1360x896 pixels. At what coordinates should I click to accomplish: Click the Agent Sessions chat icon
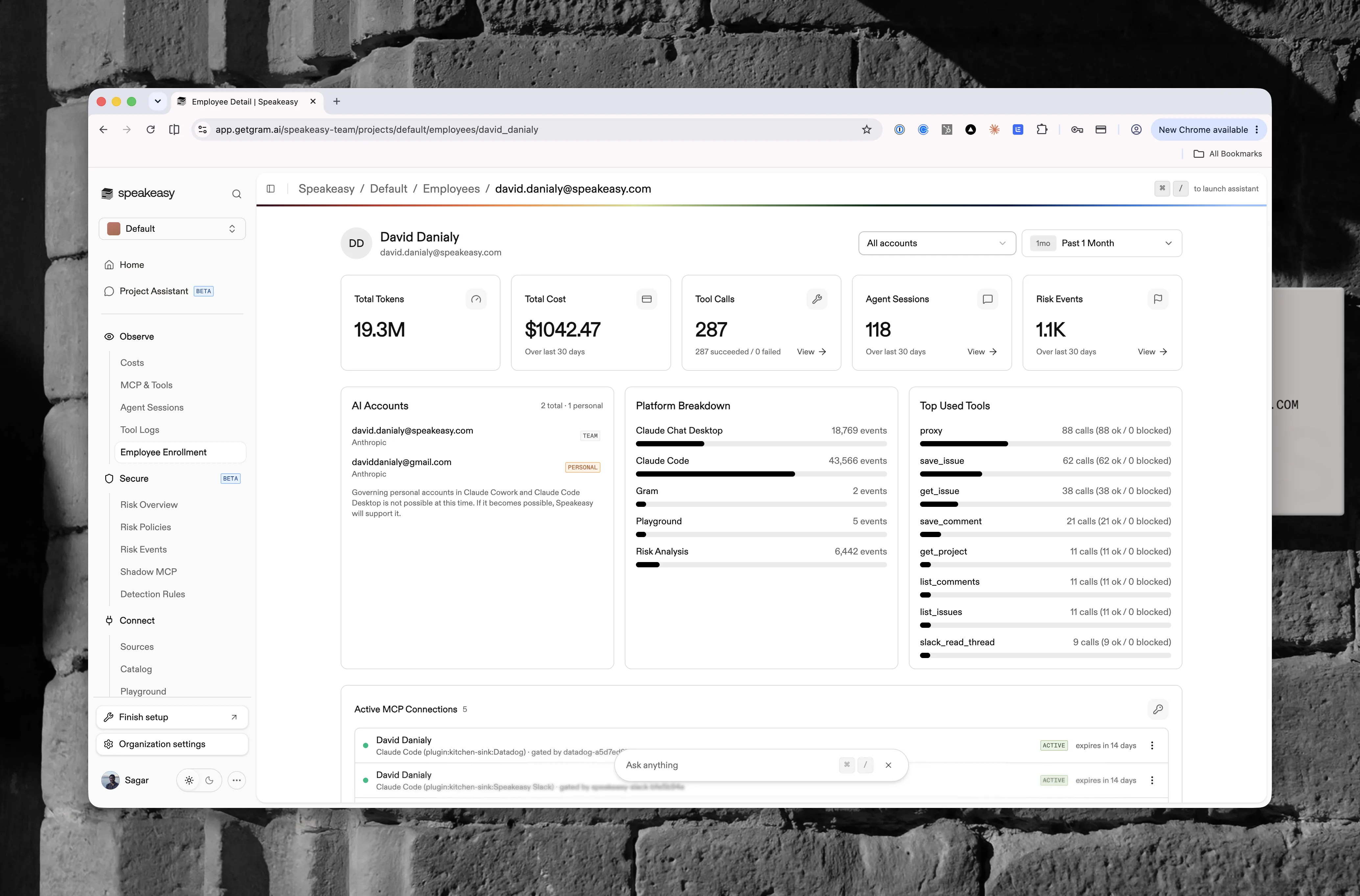987,299
